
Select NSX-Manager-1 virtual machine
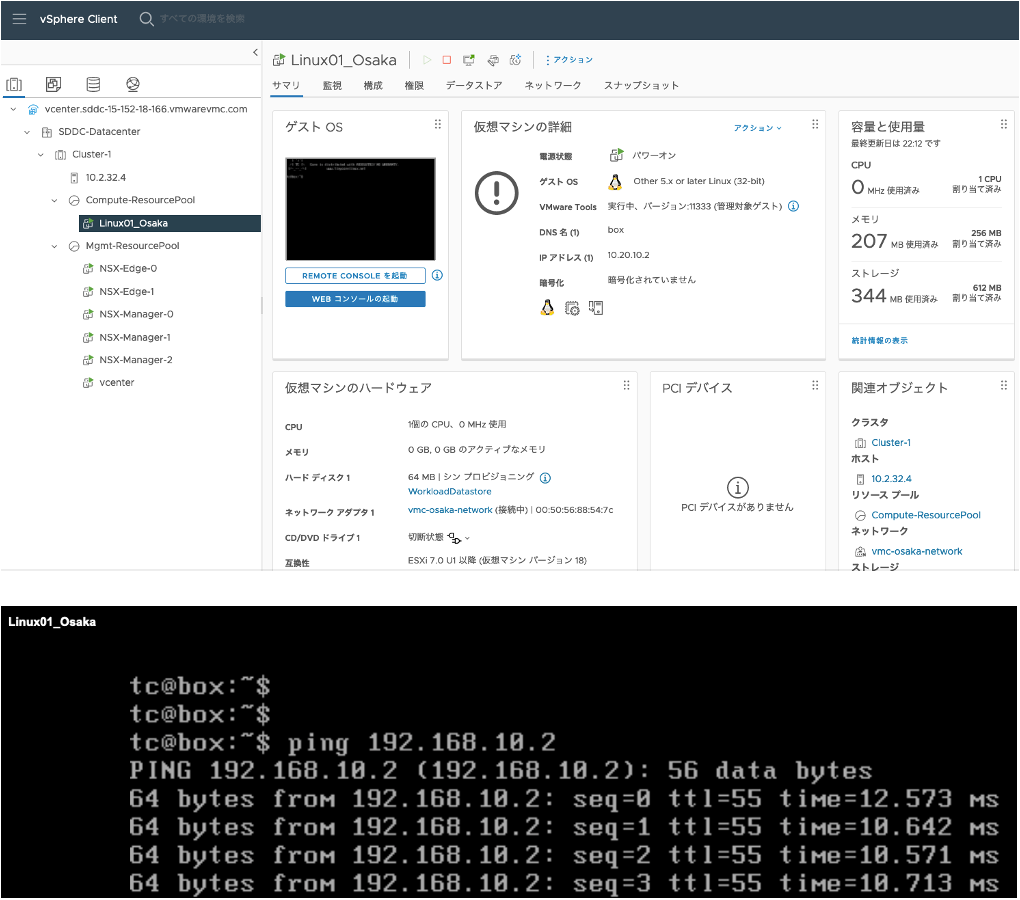135,338
